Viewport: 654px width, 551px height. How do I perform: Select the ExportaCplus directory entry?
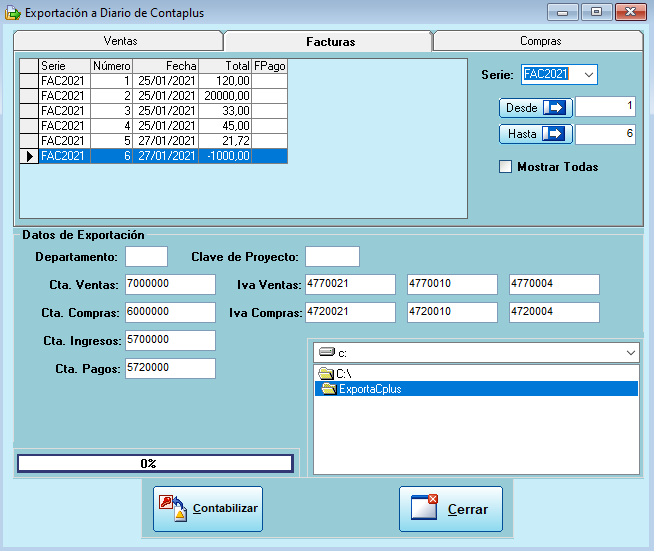click(x=476, y=389)
